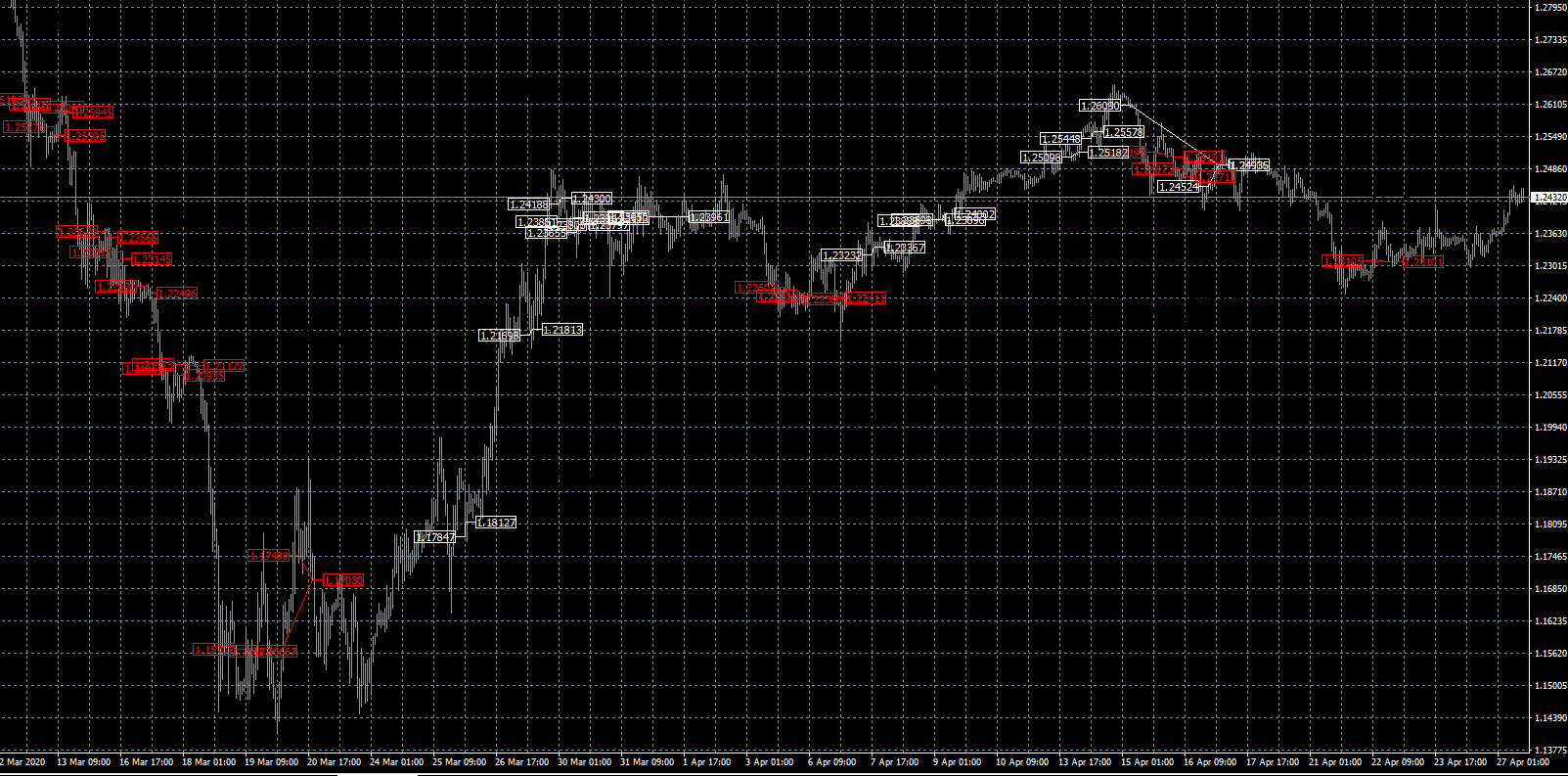Click 1.14390 on the price scale
This screenshot has width=1568, height=776.
point(1550,718)
